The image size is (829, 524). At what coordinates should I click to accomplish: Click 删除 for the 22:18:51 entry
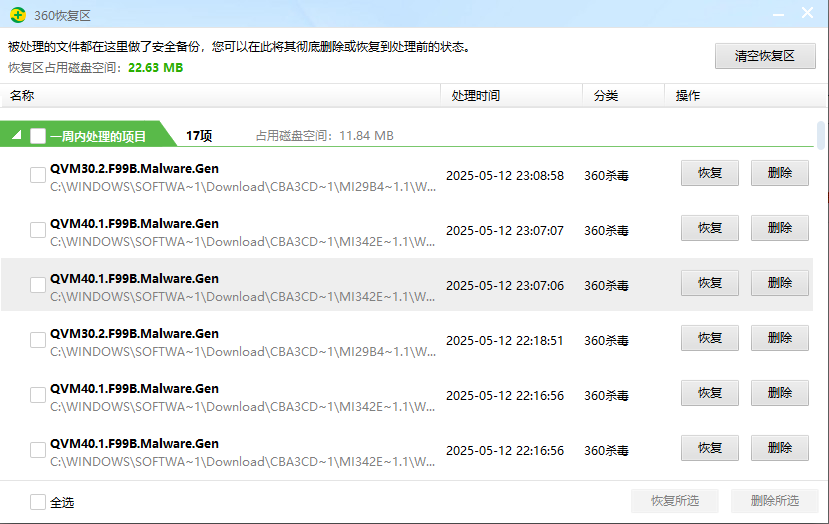(x=780, y=338)
